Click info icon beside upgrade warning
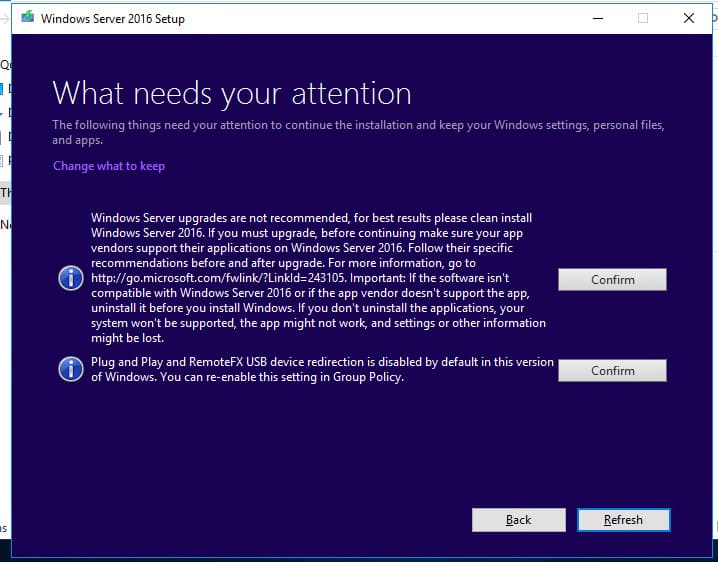The width and height of the screenshot is (718, 562). point(71,278)
